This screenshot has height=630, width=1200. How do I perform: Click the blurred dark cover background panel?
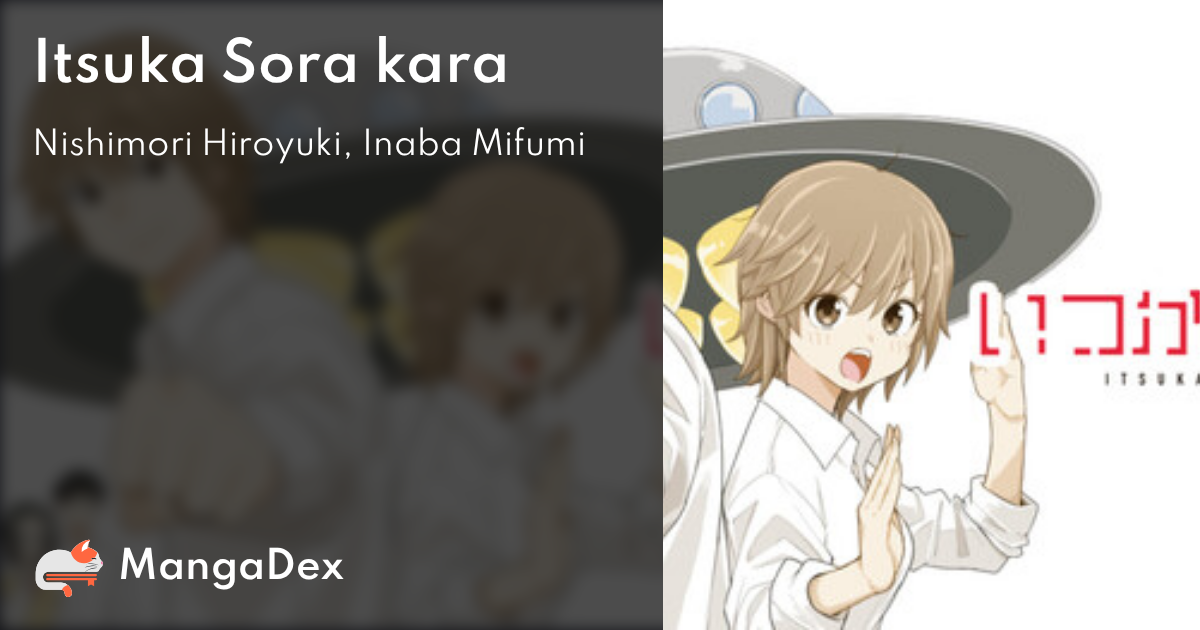click(x=331, y=315)
